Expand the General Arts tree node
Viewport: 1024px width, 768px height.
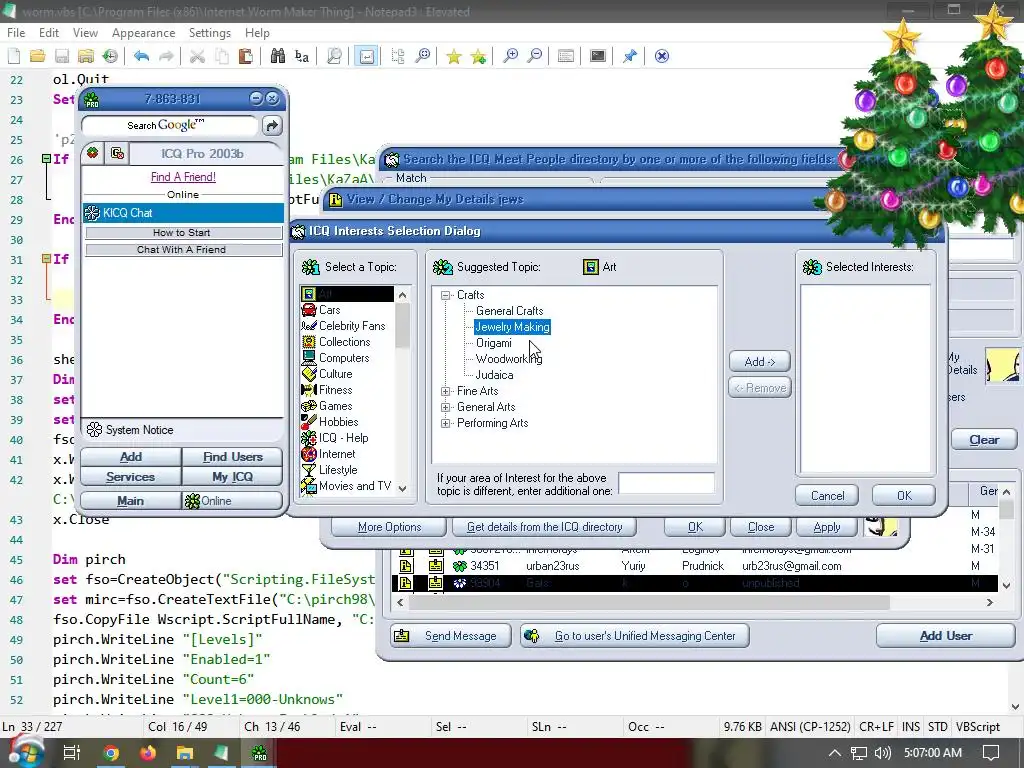pyautogui.click(x=445, y=407)
